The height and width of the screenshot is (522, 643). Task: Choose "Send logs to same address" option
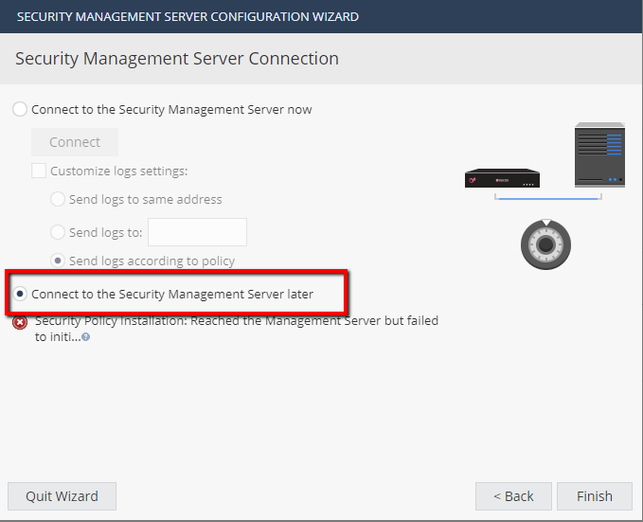pos(58,199)
